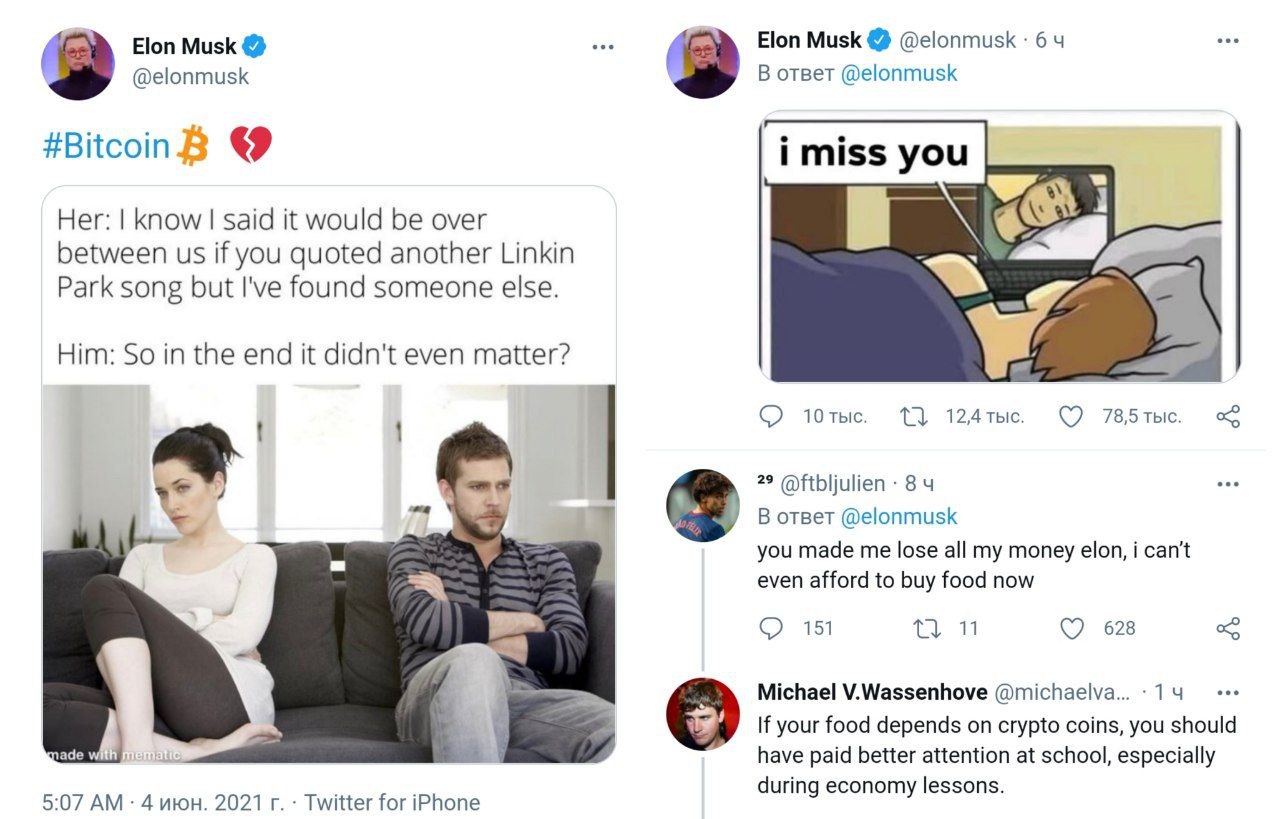
Task: Reply to the 'i miss you' tweet
Action: [x=771, y=416]
